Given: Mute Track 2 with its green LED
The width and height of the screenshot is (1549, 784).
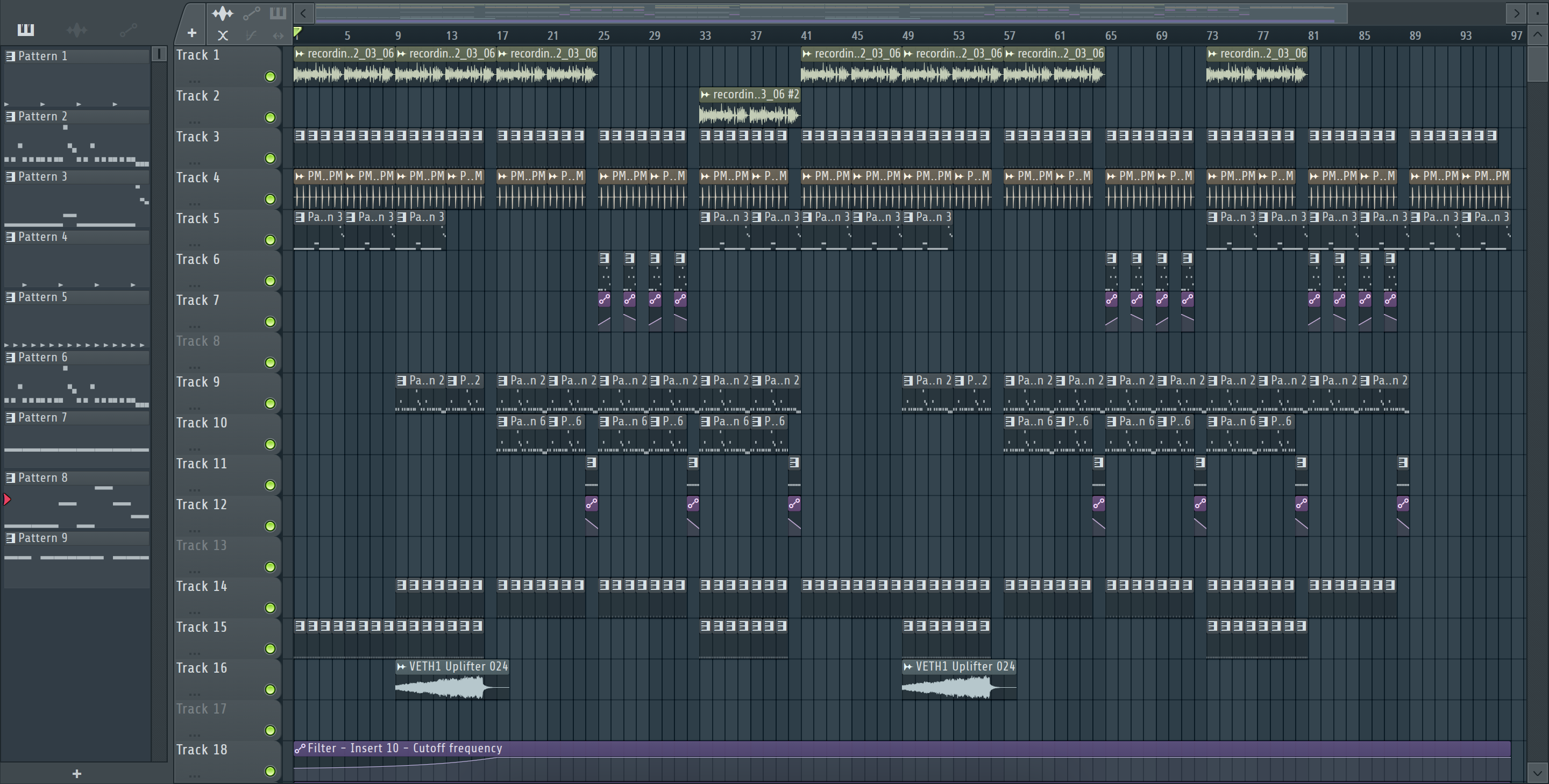Looking at the screenshot, I should pos(271,117).
